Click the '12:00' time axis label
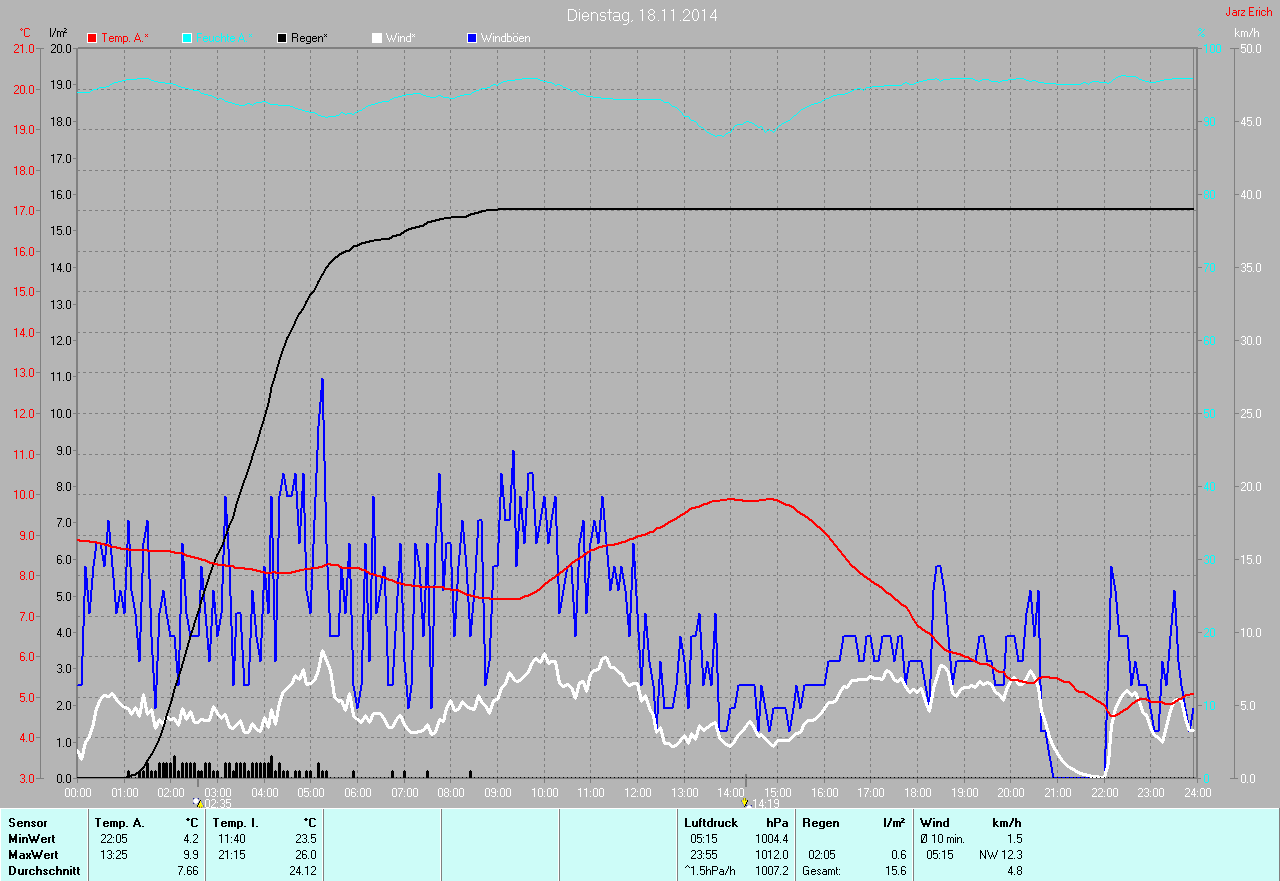1280x881 pixels. click(x=637, y=792)
